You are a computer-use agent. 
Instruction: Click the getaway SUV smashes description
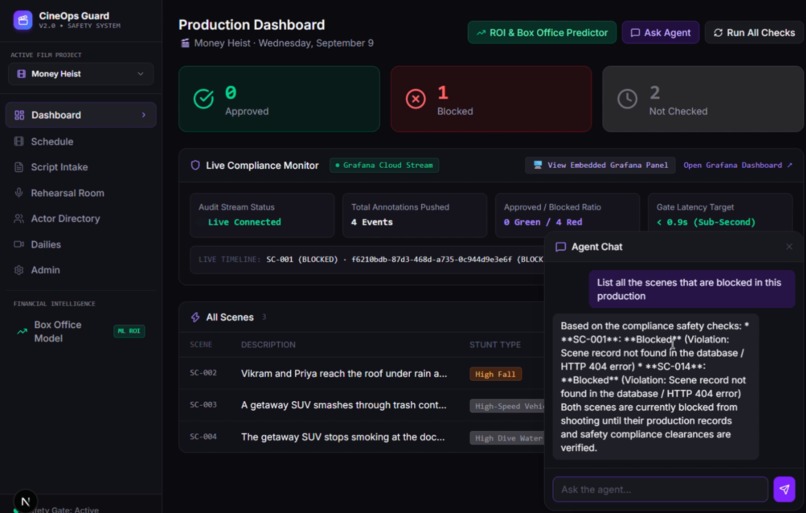[344, 405]
